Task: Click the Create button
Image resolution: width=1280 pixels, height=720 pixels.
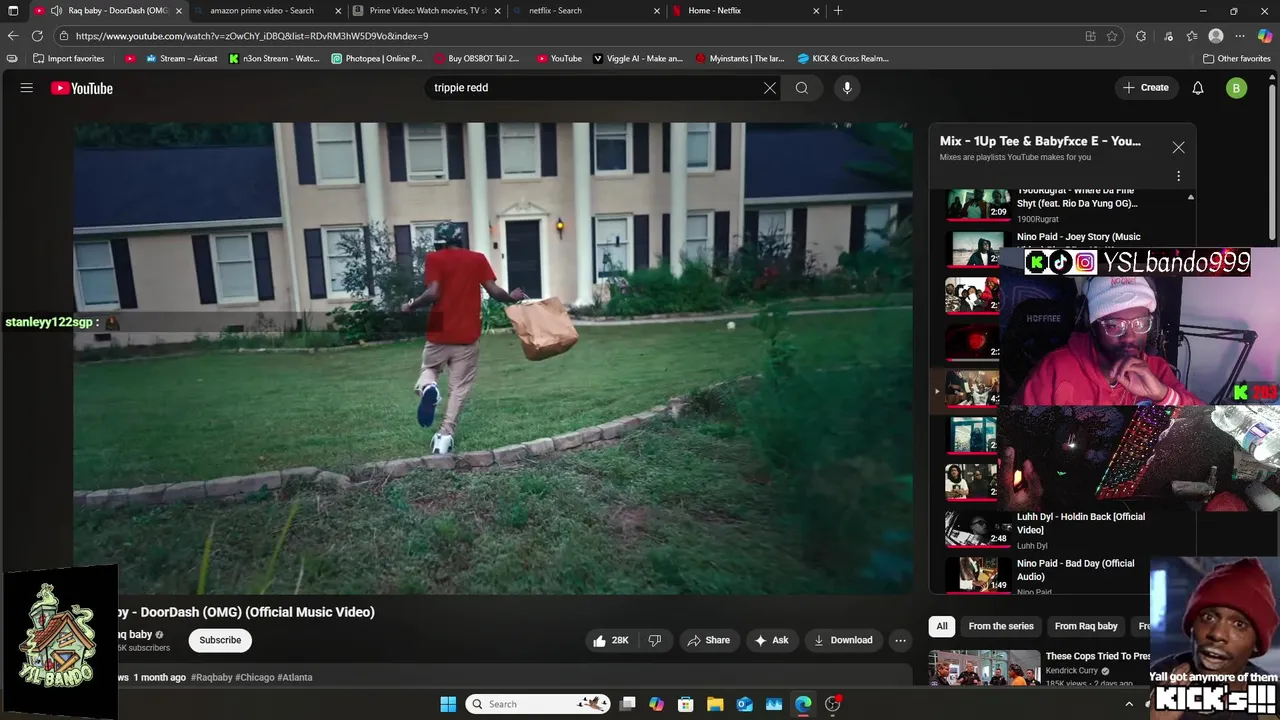Action: pyautogui.click(x=1146, y=88)
